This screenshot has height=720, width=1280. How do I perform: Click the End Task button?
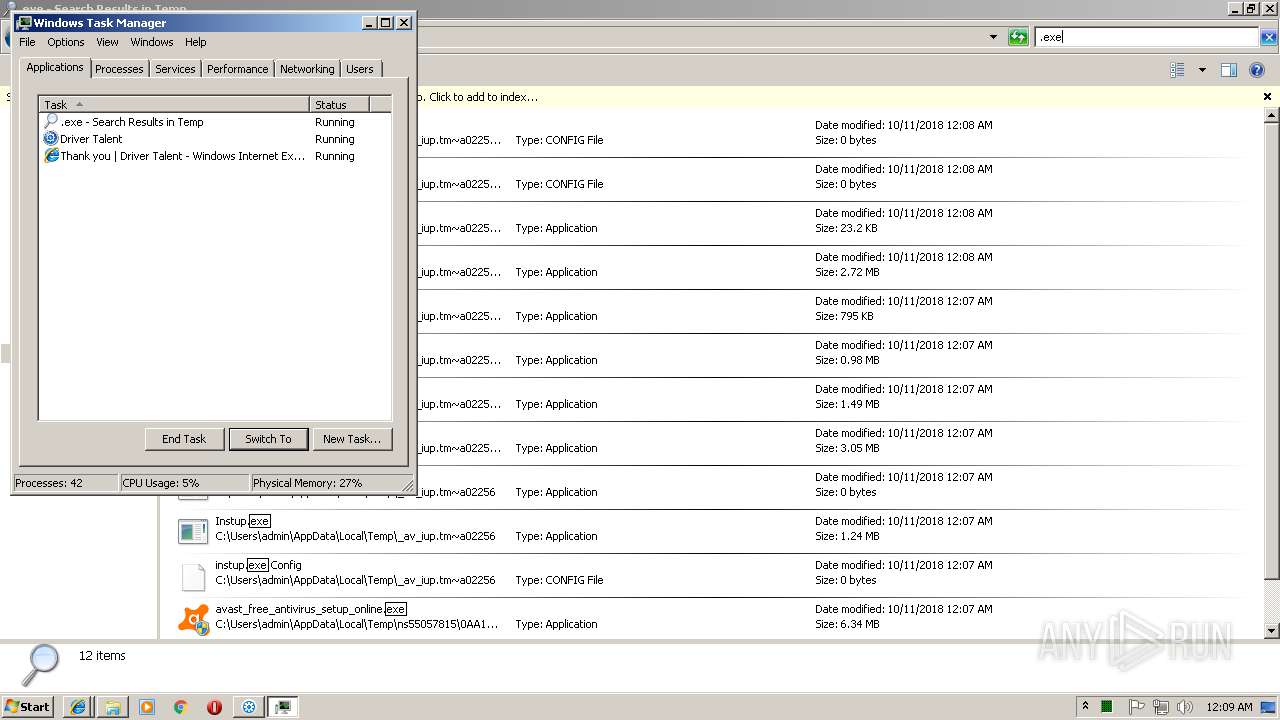click(x=184, y=438)
